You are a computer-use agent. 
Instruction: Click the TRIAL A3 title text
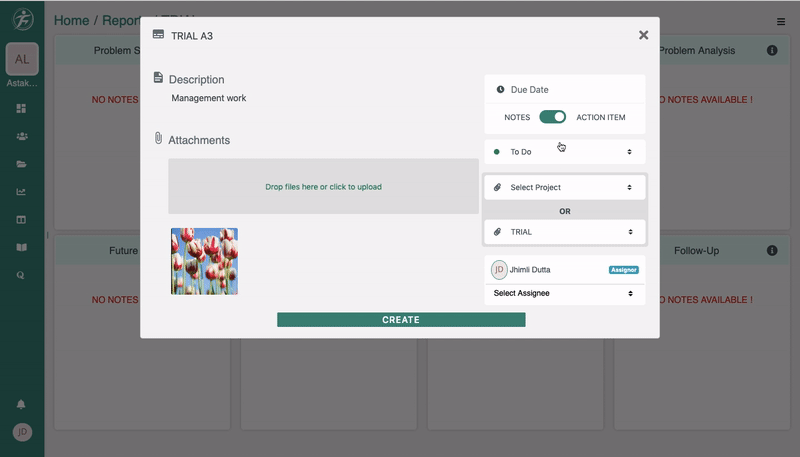click(x=192, y=36)
